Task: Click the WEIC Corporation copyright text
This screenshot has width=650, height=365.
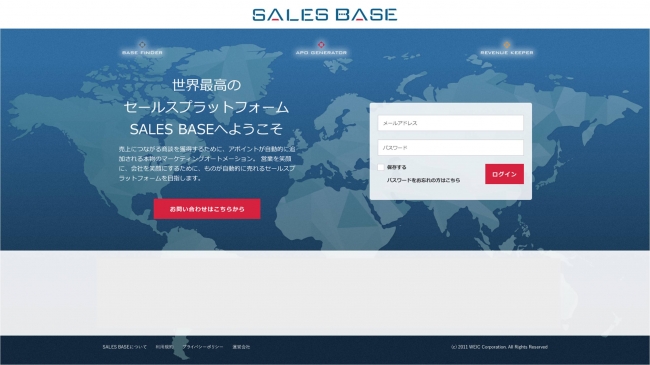Action: (x=499, y=347)
